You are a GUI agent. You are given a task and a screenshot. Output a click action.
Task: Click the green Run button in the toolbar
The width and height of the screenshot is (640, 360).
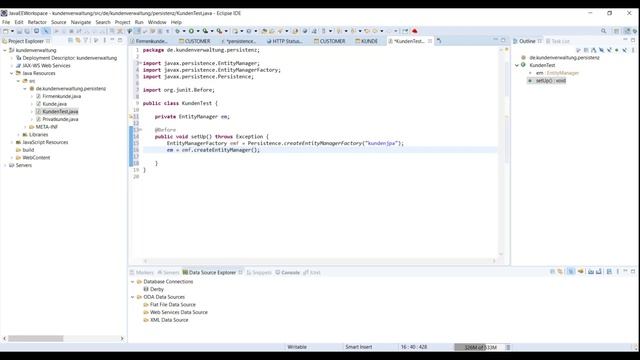coord(191,31)
